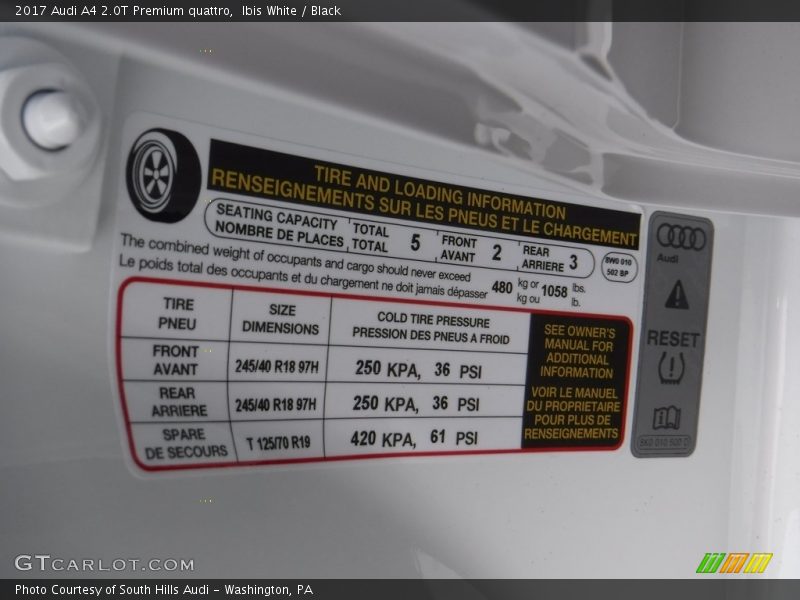800x600 pixels.
Task: Click the total seating value 5
Action: tap(415, 243)
